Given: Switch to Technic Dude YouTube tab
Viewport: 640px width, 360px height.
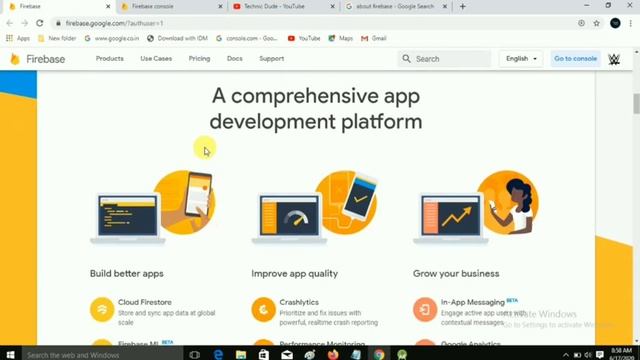Looking at the screenshot, I should pyautogui.click(x=284, y=7).
